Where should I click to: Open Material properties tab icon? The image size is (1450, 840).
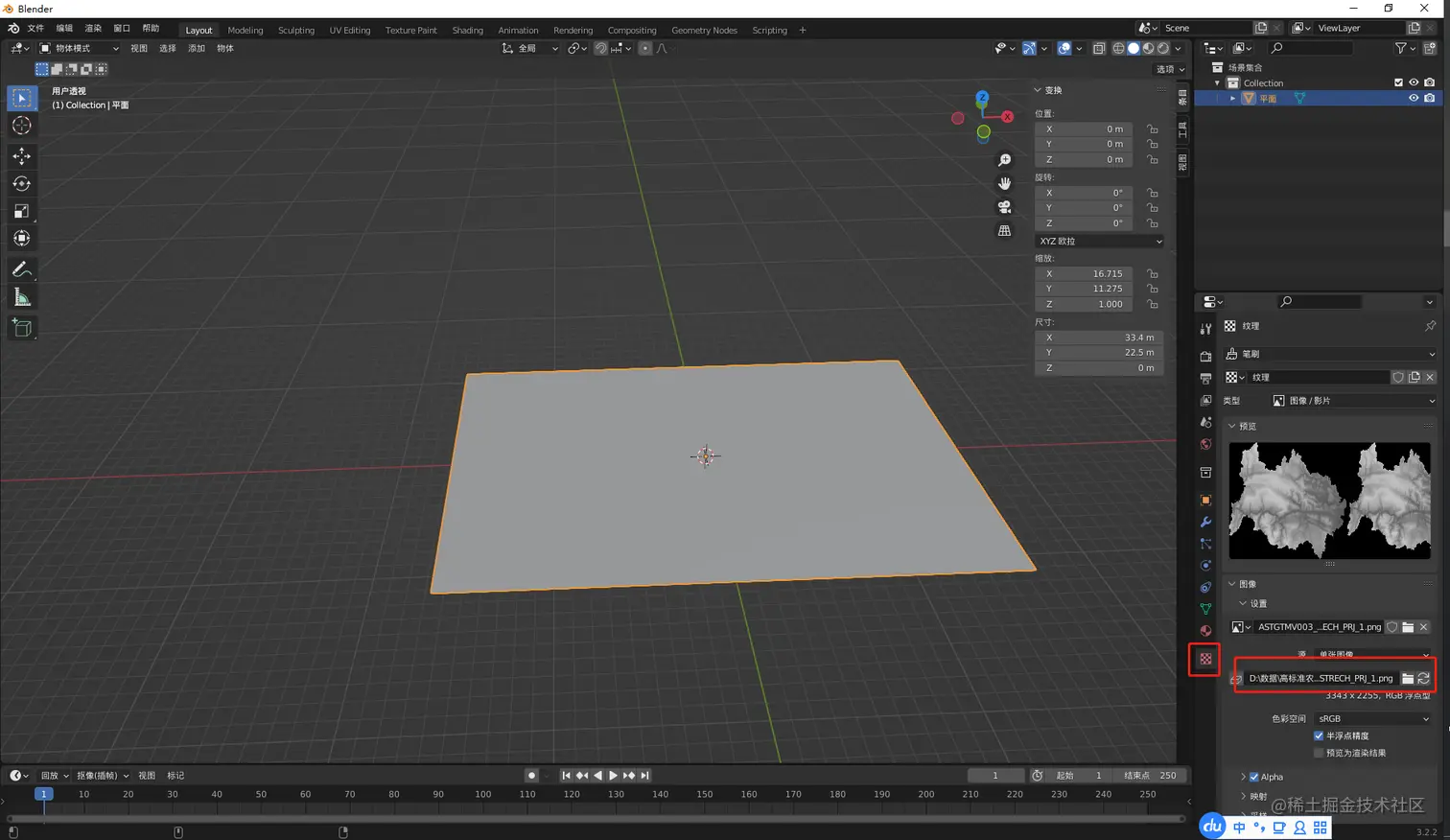[1205, 631]
